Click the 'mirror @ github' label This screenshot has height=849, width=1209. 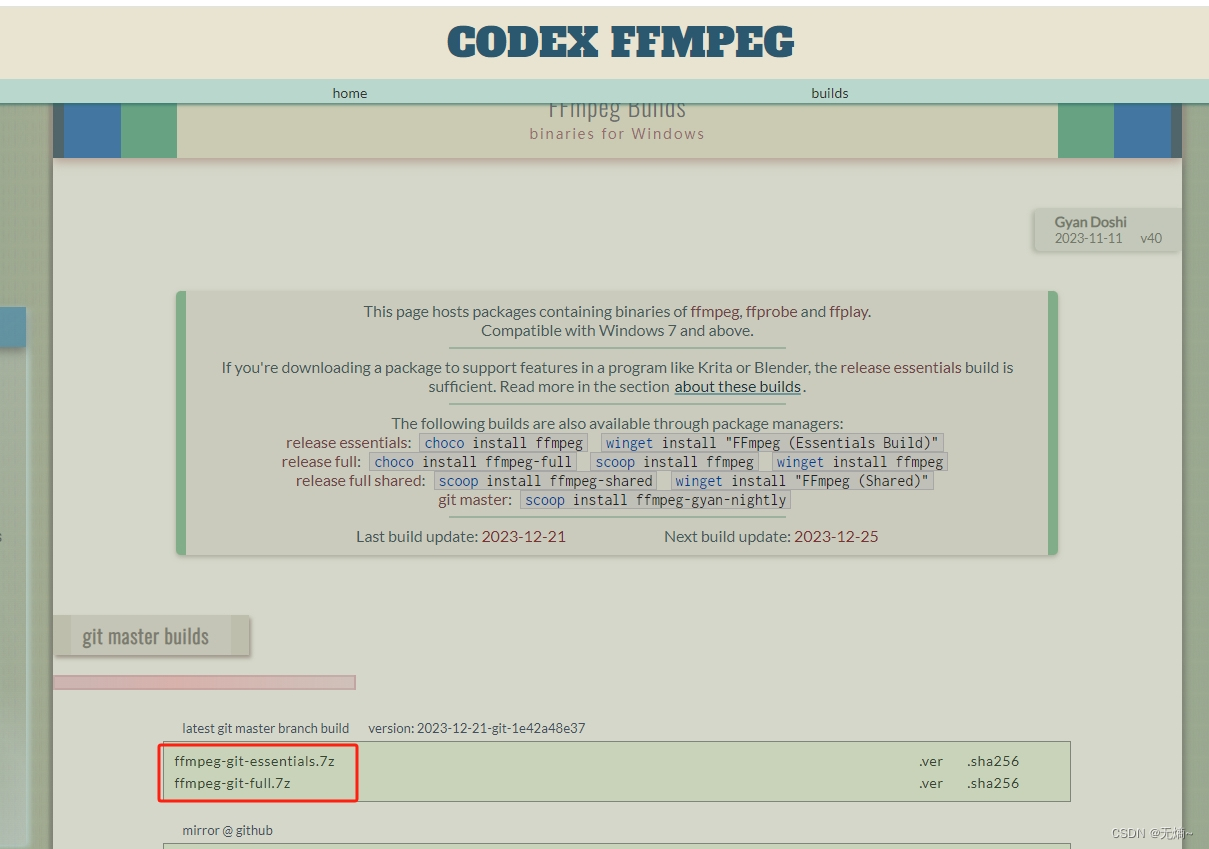click(x=227, y=830)
